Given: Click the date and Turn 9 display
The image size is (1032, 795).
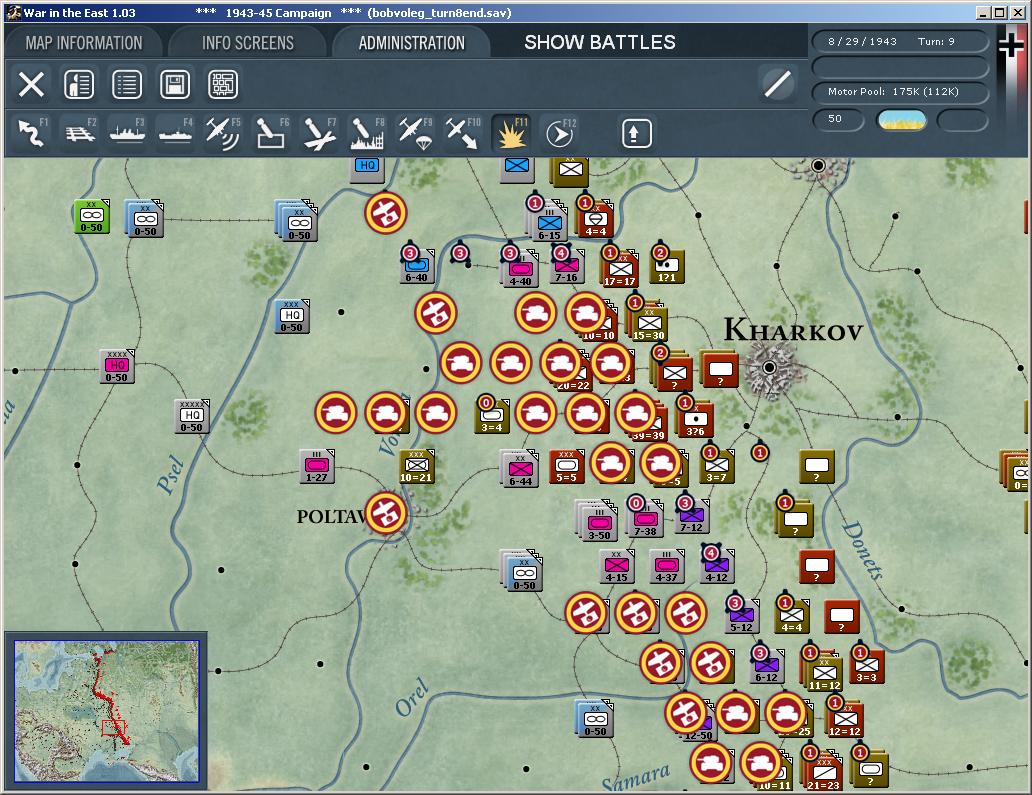Looking at the screenshot, I should (900, 41).
